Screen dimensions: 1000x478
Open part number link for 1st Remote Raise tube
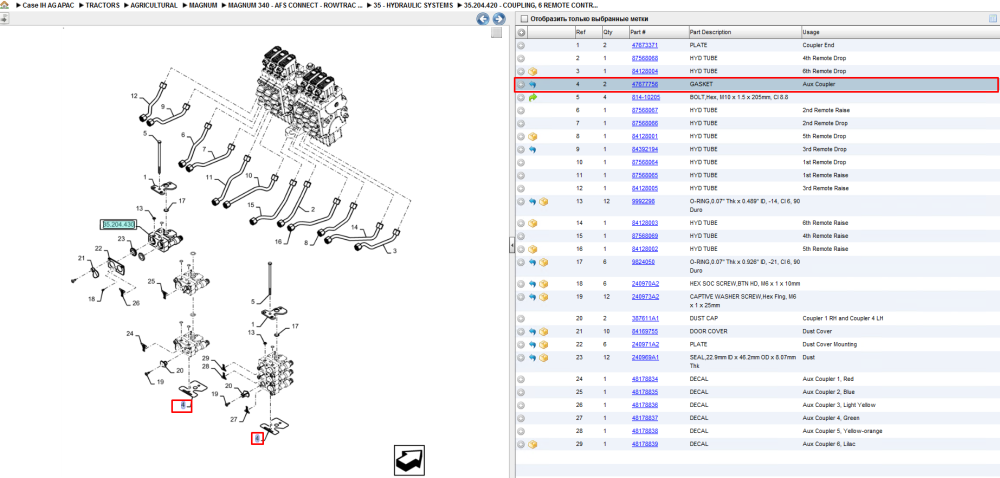click(x=644, y=175)
